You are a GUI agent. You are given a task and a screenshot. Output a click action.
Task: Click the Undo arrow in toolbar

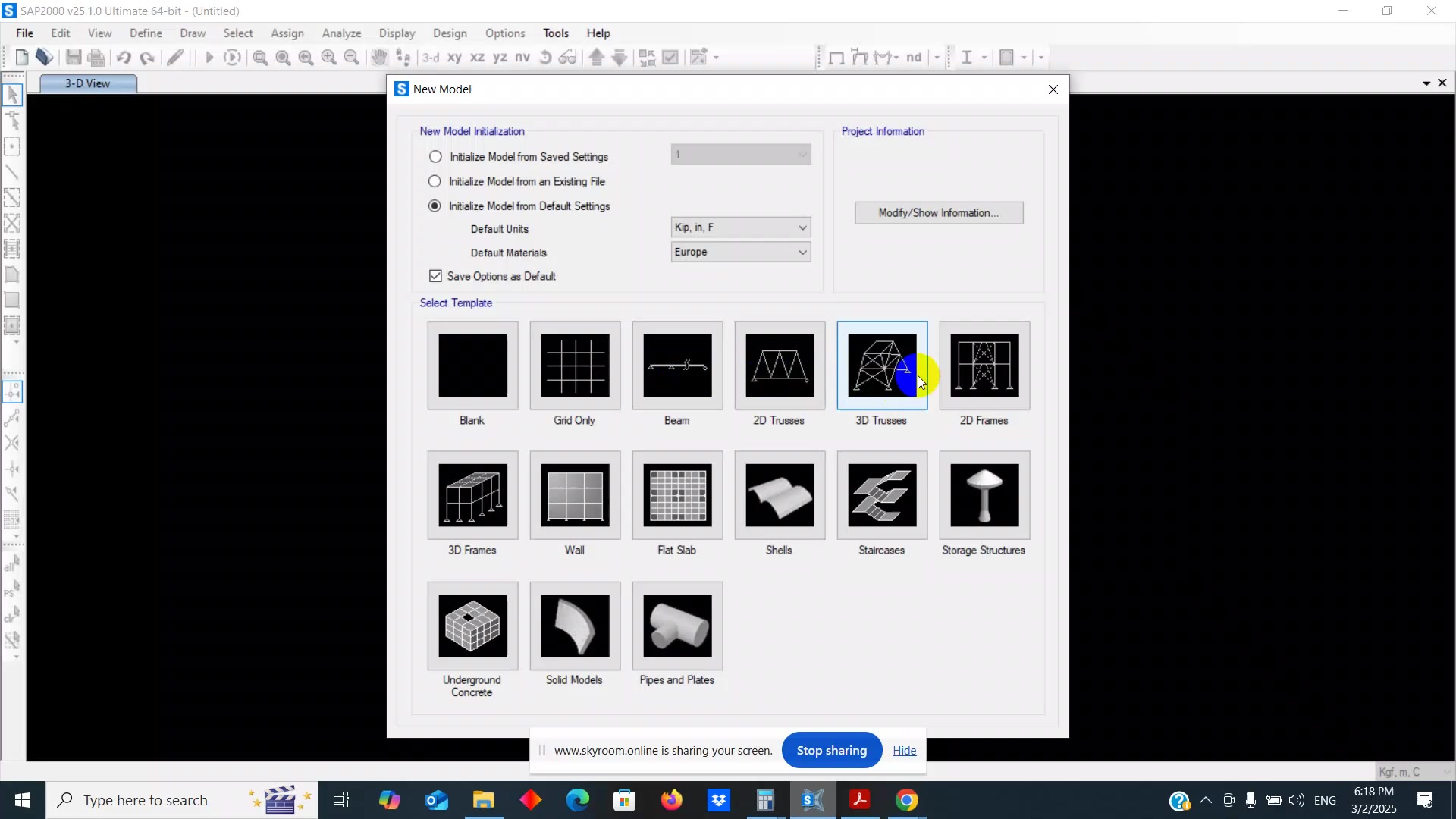click(x=124, y=58)
